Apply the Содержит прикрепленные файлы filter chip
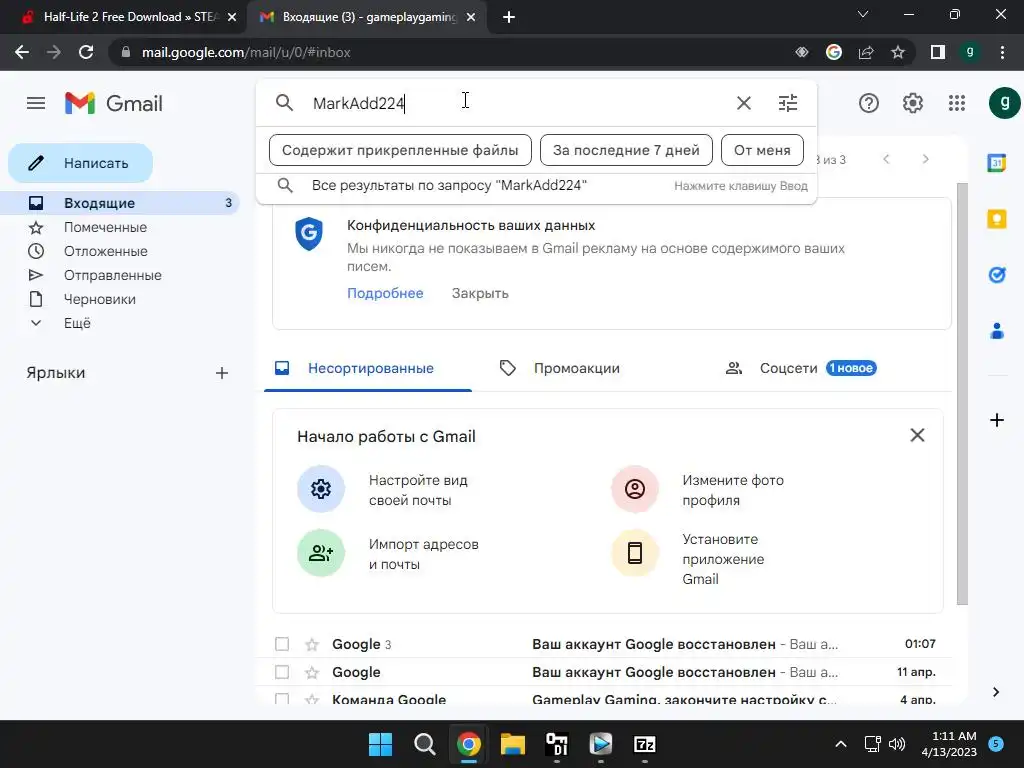The width and height of the screenshot is (1024, 768). (400, 150)
